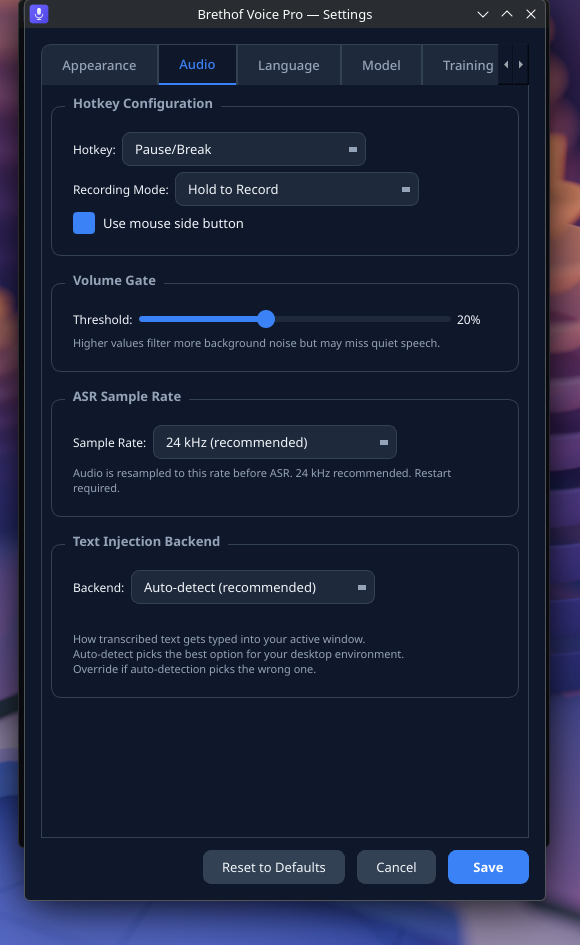Click the left tab-scroll arrow
This screenshot has height=945, width=580.
[x=506, y=64]
